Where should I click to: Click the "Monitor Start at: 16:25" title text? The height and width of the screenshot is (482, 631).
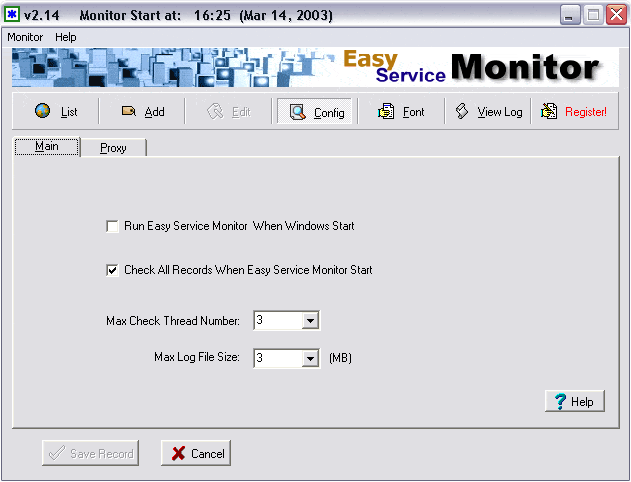tap(155, 15)
